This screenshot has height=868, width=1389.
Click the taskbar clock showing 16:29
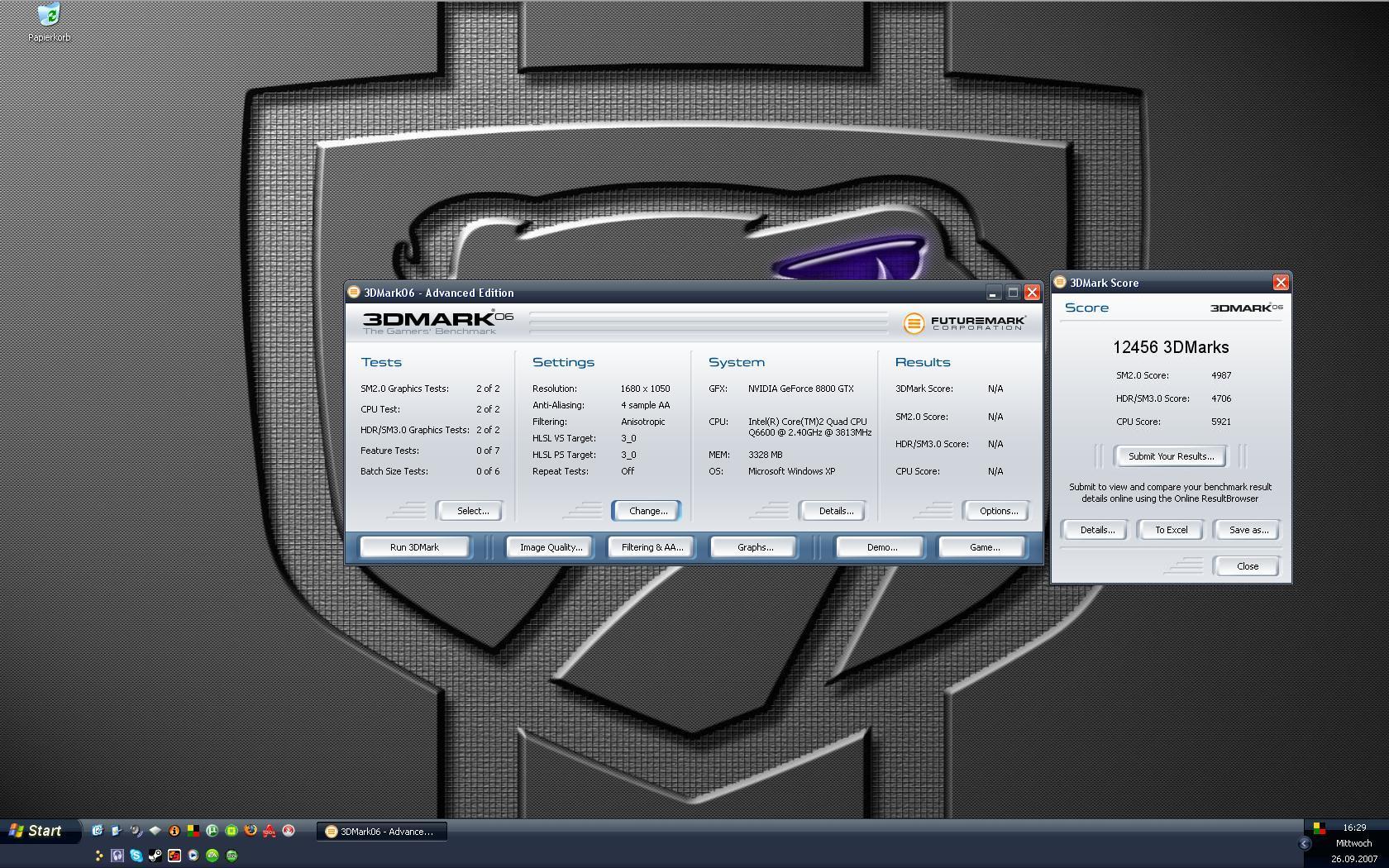coord(1354,827)
